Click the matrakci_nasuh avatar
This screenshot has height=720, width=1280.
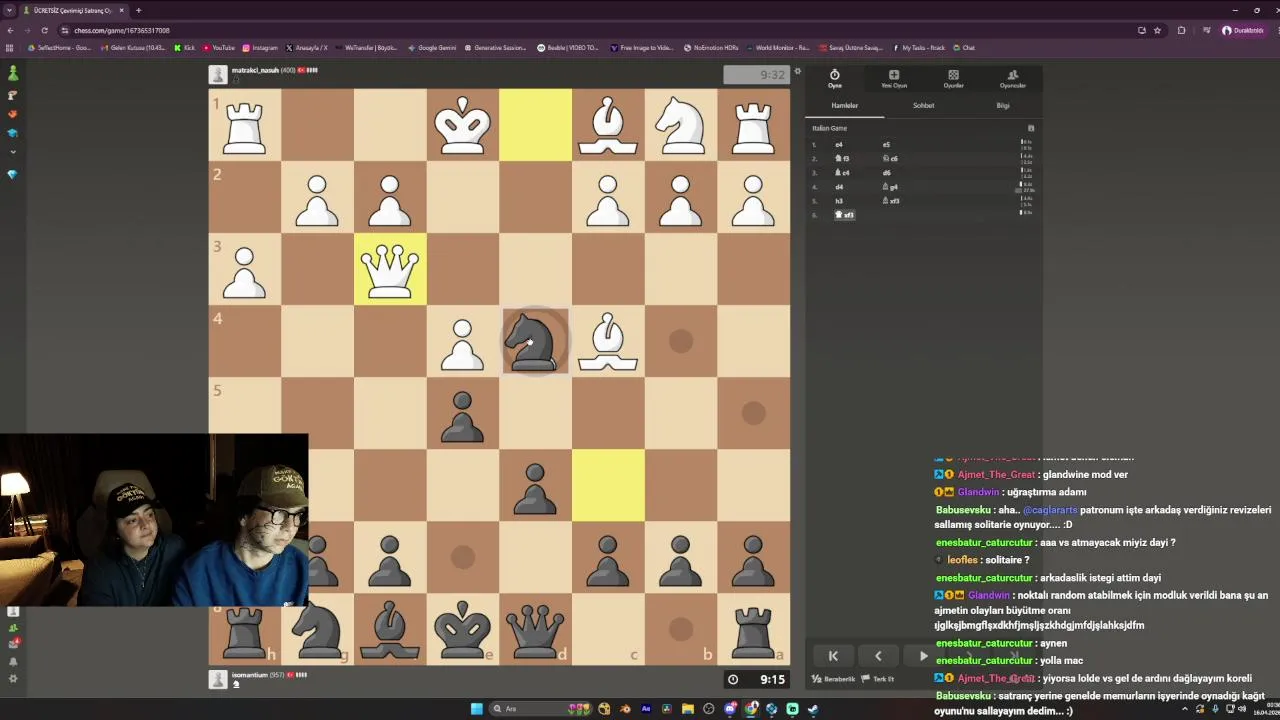218,75
